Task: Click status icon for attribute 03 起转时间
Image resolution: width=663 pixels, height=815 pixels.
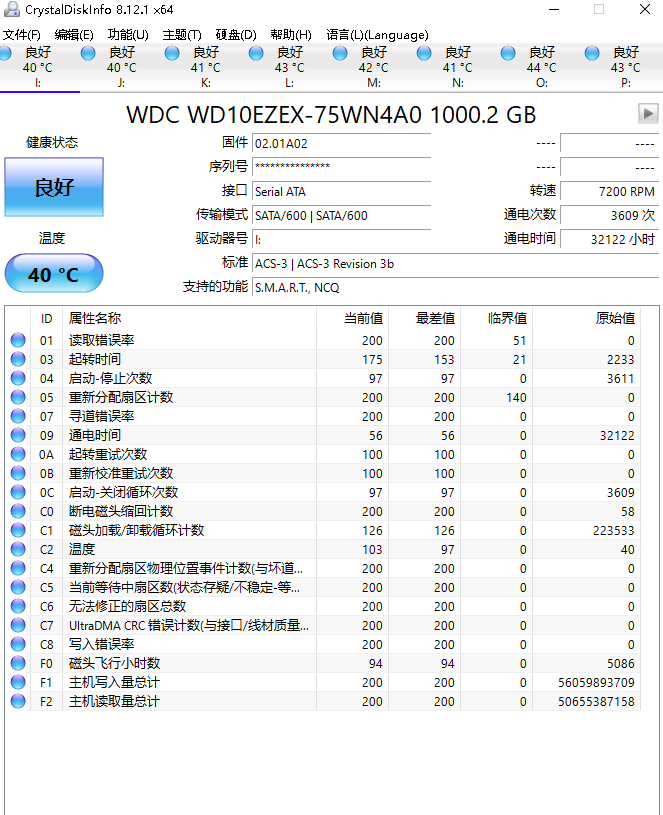Action: 18,359
